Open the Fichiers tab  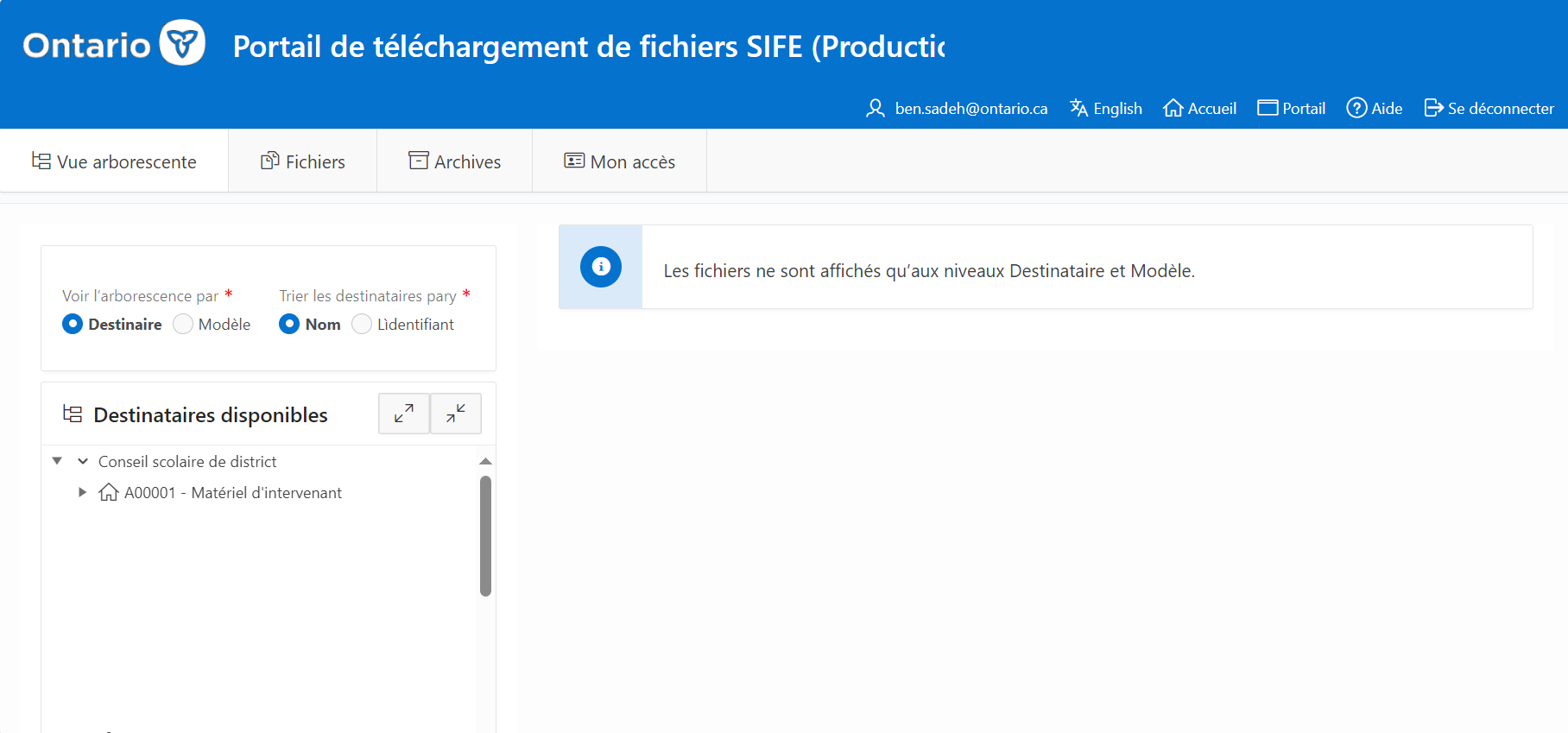pyautogui.click(x=303, y=161)
